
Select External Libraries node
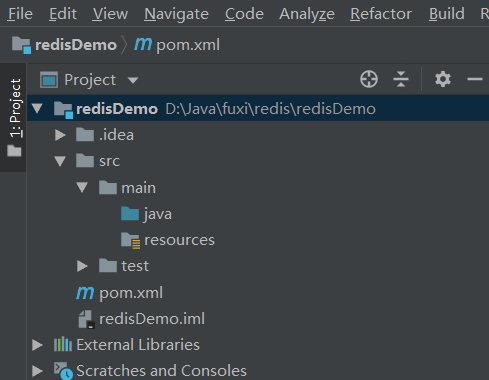point(138,345)
